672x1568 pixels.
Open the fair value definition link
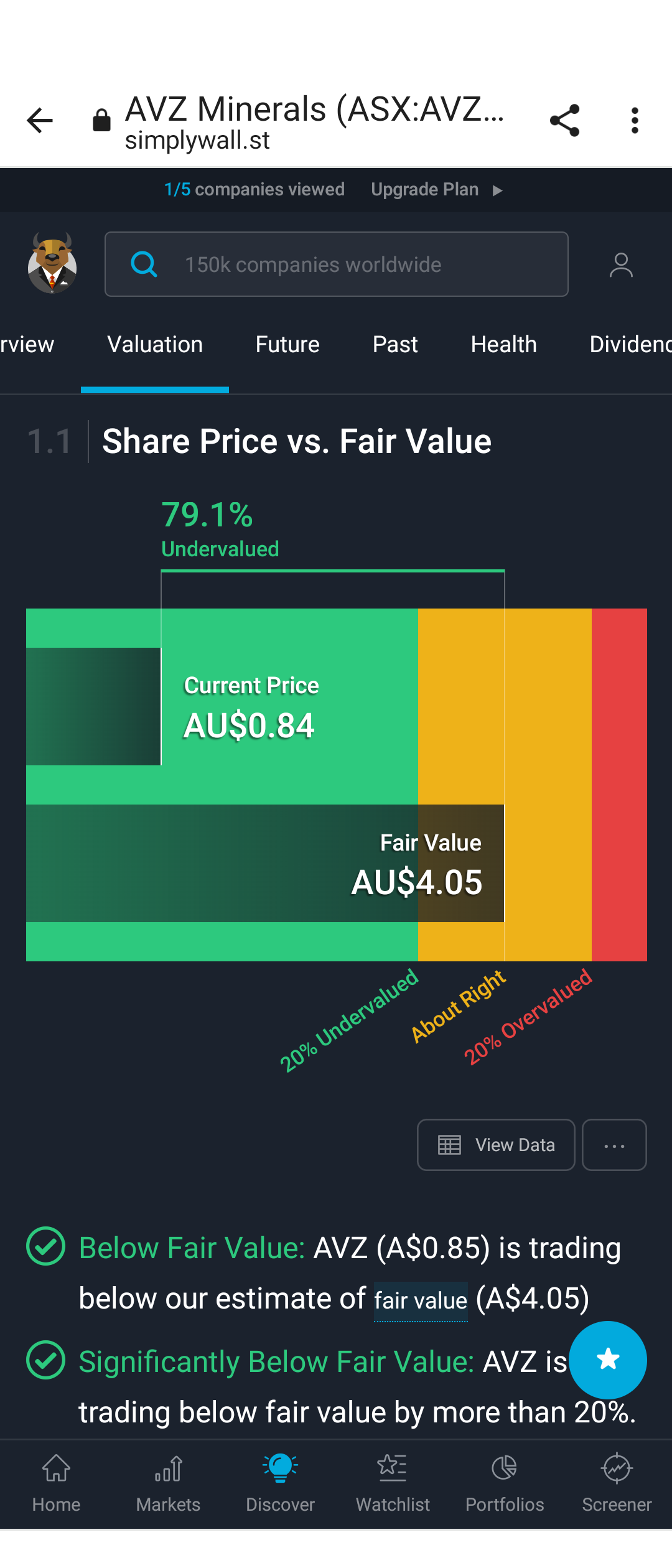click(421, 1300)
